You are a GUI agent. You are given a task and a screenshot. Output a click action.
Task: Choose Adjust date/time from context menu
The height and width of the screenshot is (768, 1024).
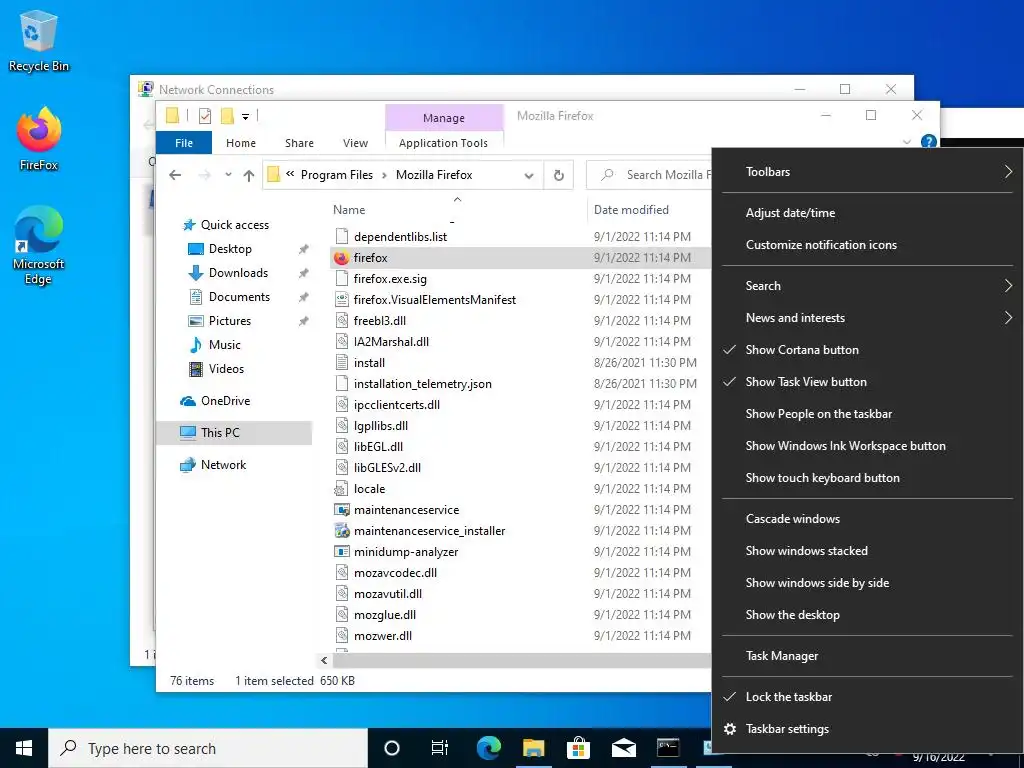point(867,213)
